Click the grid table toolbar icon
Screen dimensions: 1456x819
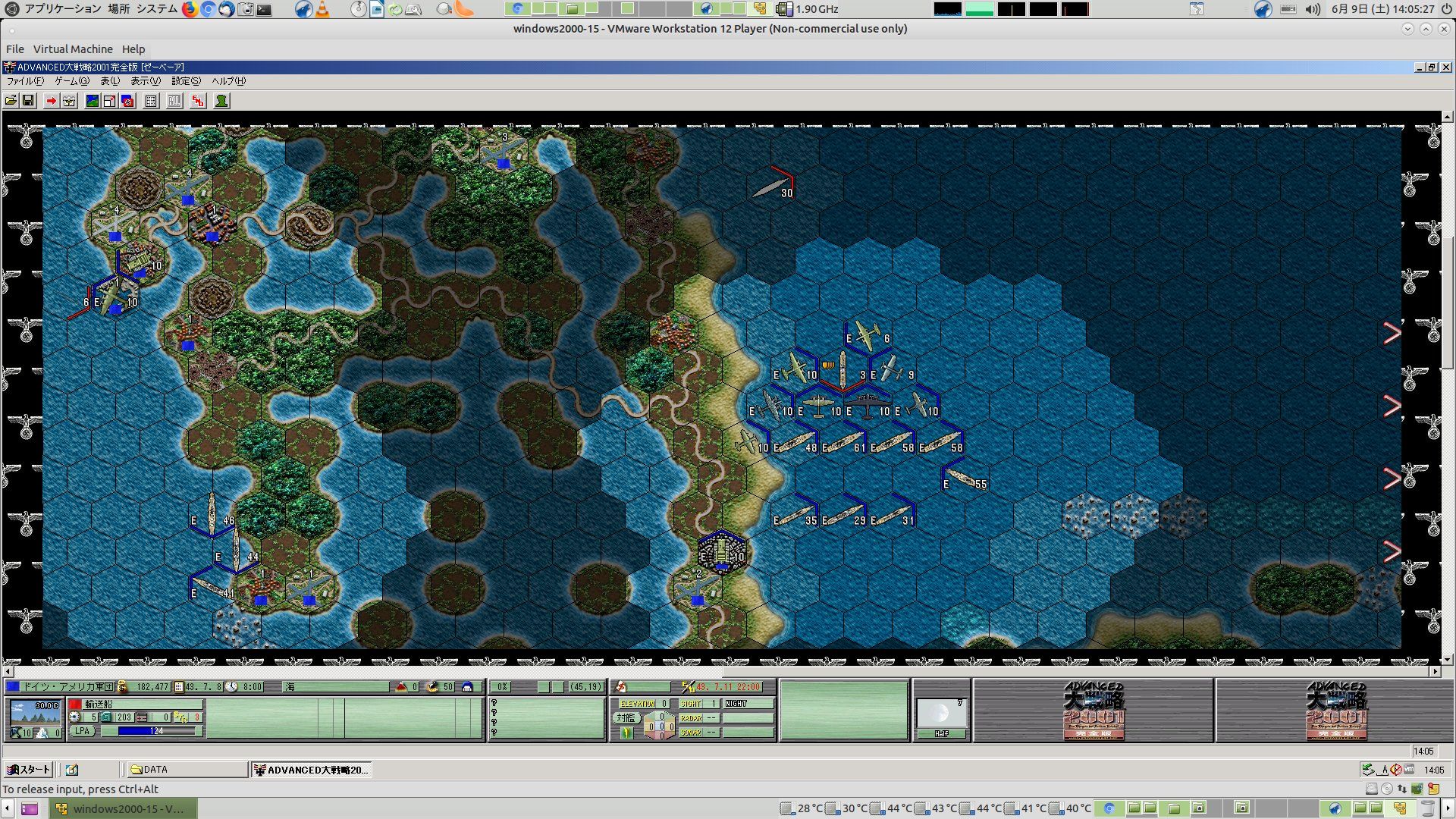click(151, 101)
